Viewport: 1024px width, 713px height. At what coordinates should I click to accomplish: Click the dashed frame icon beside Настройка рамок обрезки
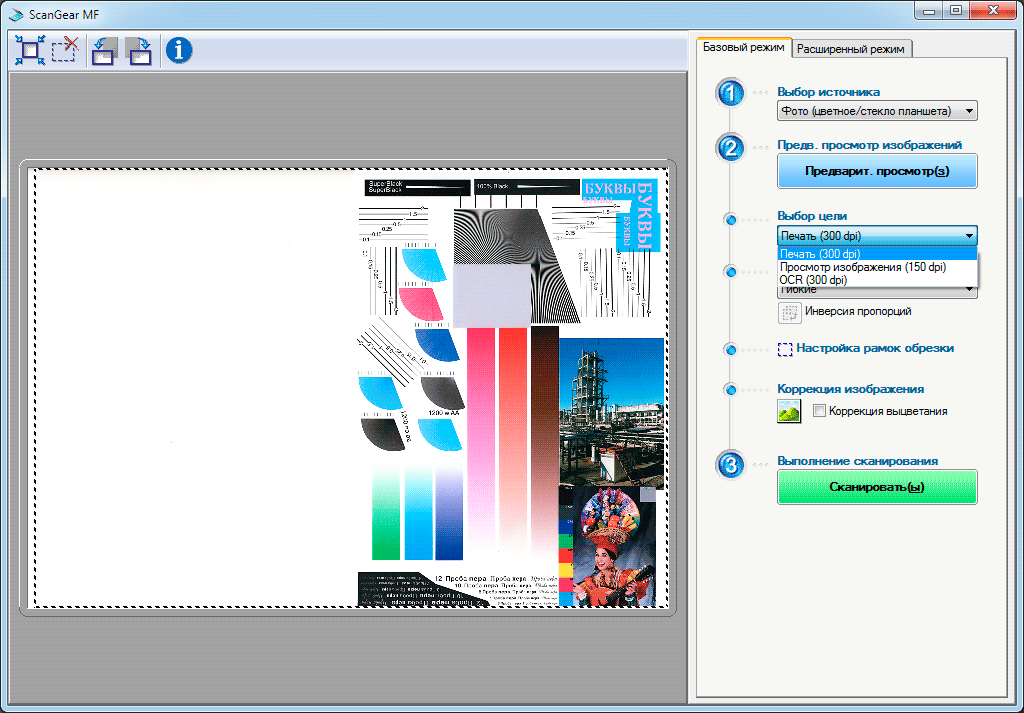pyautogui.click(x=785, y=349)
